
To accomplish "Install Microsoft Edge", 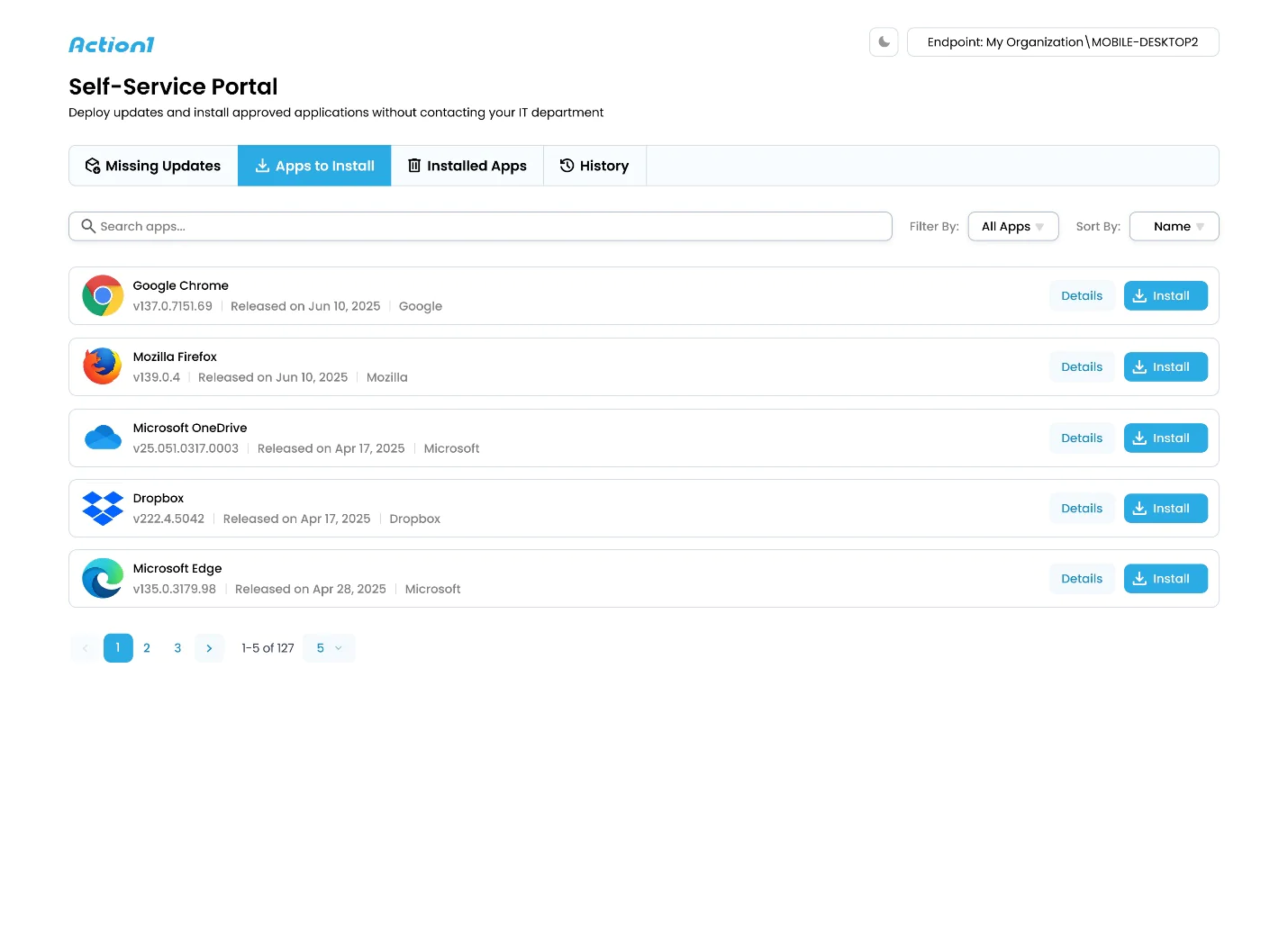I will click(x=1165, y=579).
